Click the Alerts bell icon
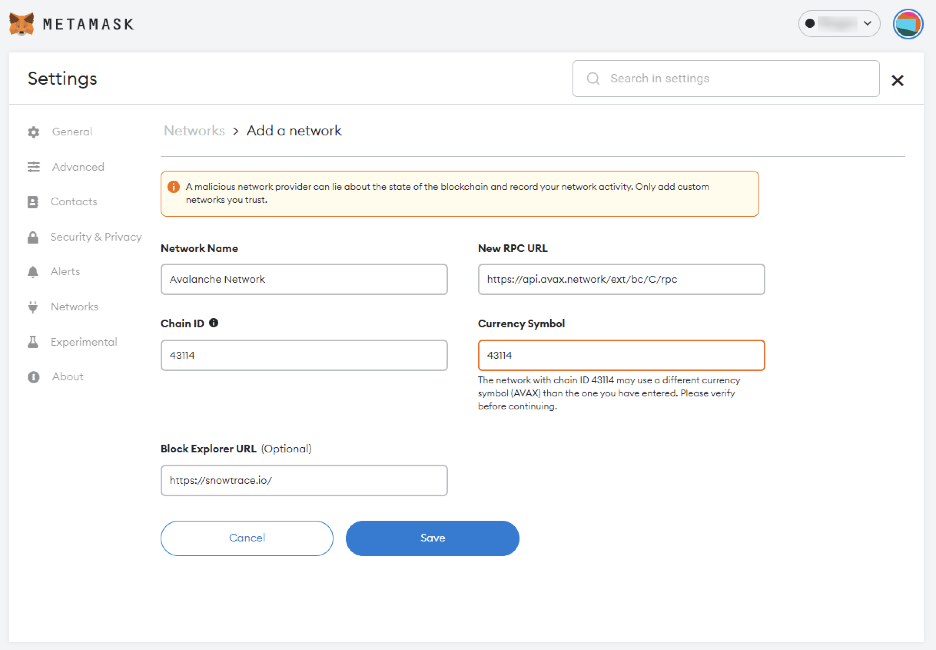The image size is (936, 650). pyautogui.click(x=33, y=272)
